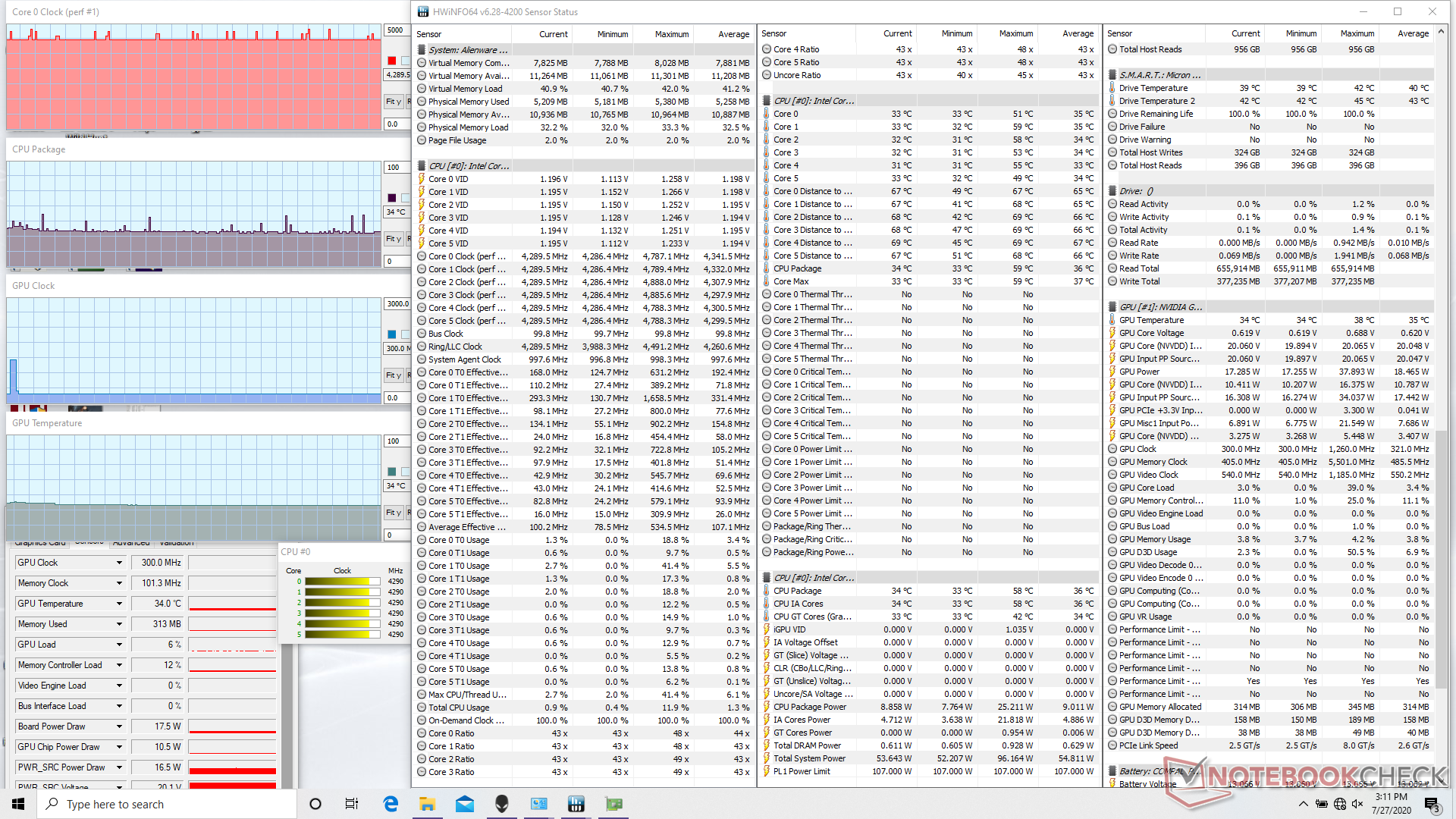Image resolution: width=1456 pixels, height=819 pixels.
Task: Click the volume icon in the system tray
Action: coord(1357,804)
